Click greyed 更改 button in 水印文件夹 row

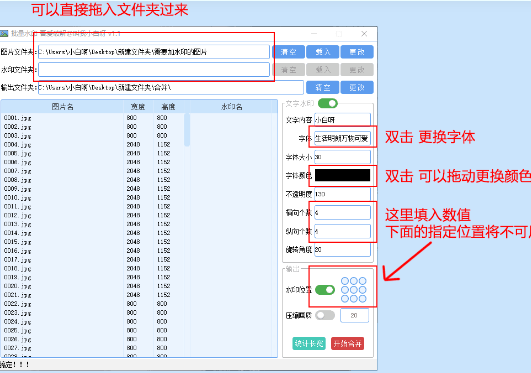point(357,70)
